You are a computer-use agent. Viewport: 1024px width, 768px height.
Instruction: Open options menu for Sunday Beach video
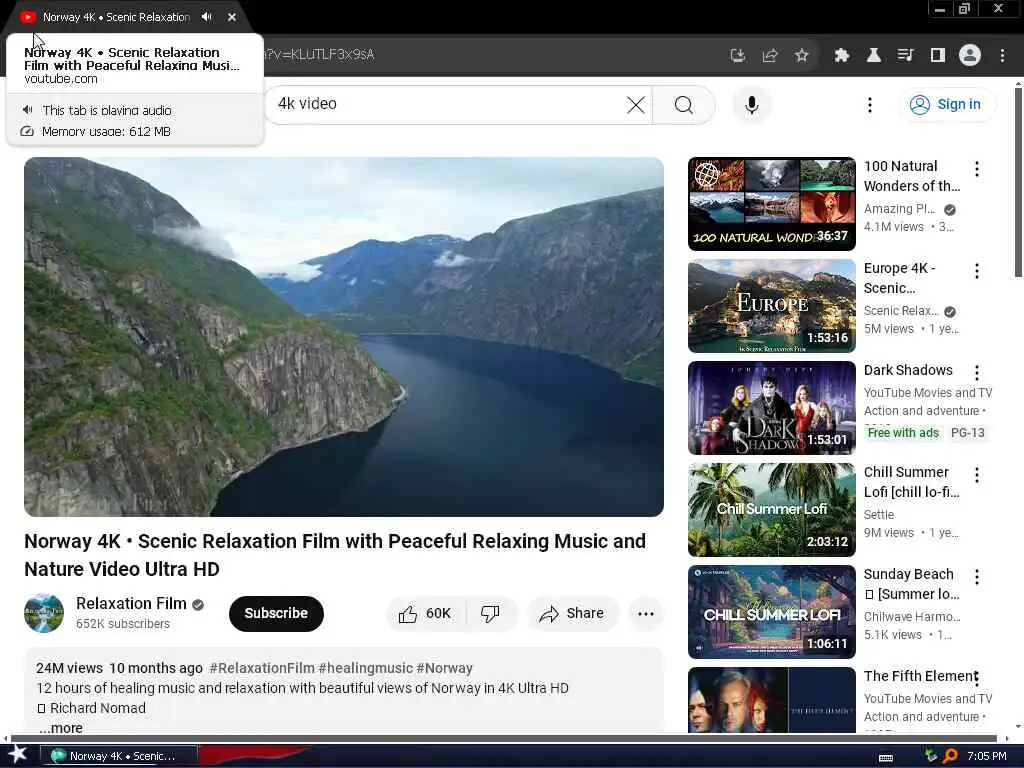[x=976, y=577]
